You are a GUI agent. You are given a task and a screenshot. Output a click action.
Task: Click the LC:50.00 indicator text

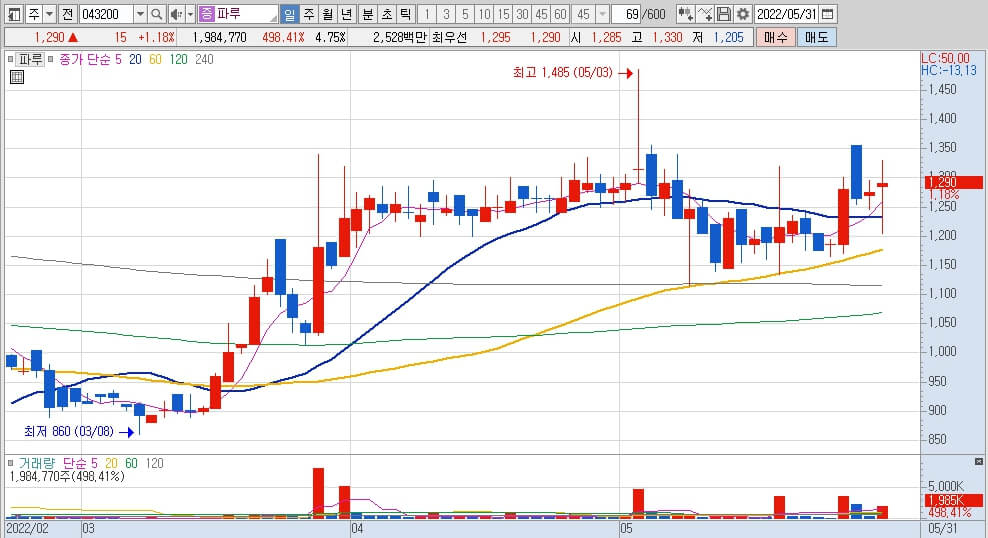coord(946,59)
